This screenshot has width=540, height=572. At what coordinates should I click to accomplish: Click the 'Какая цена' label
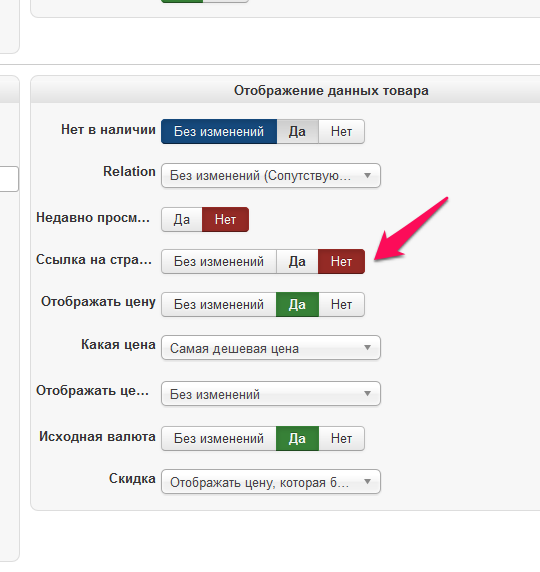[x=118, y=344]
